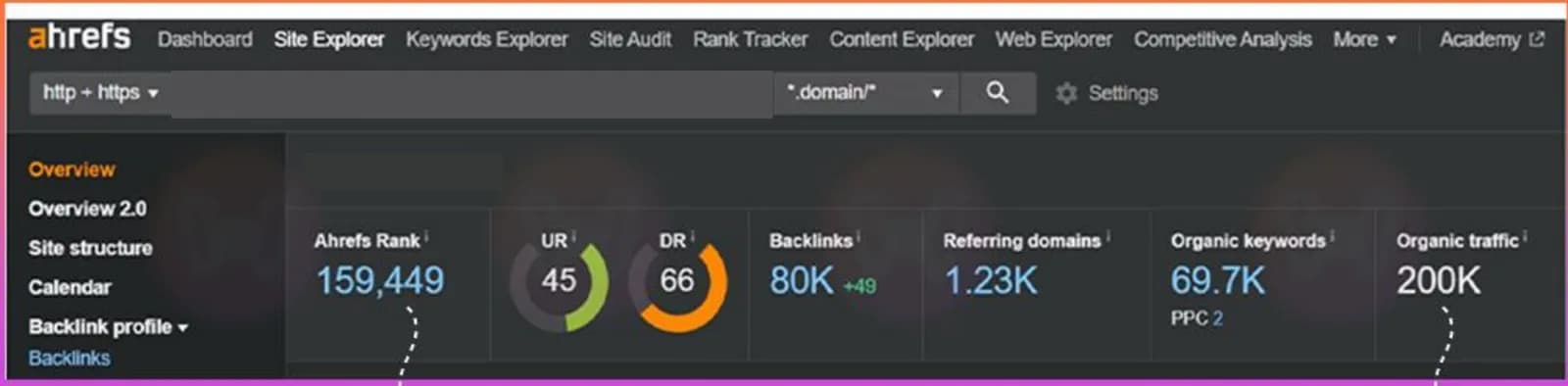Open the Academy link
This screenshot has width=1568, height=386.
(1480, 39)
